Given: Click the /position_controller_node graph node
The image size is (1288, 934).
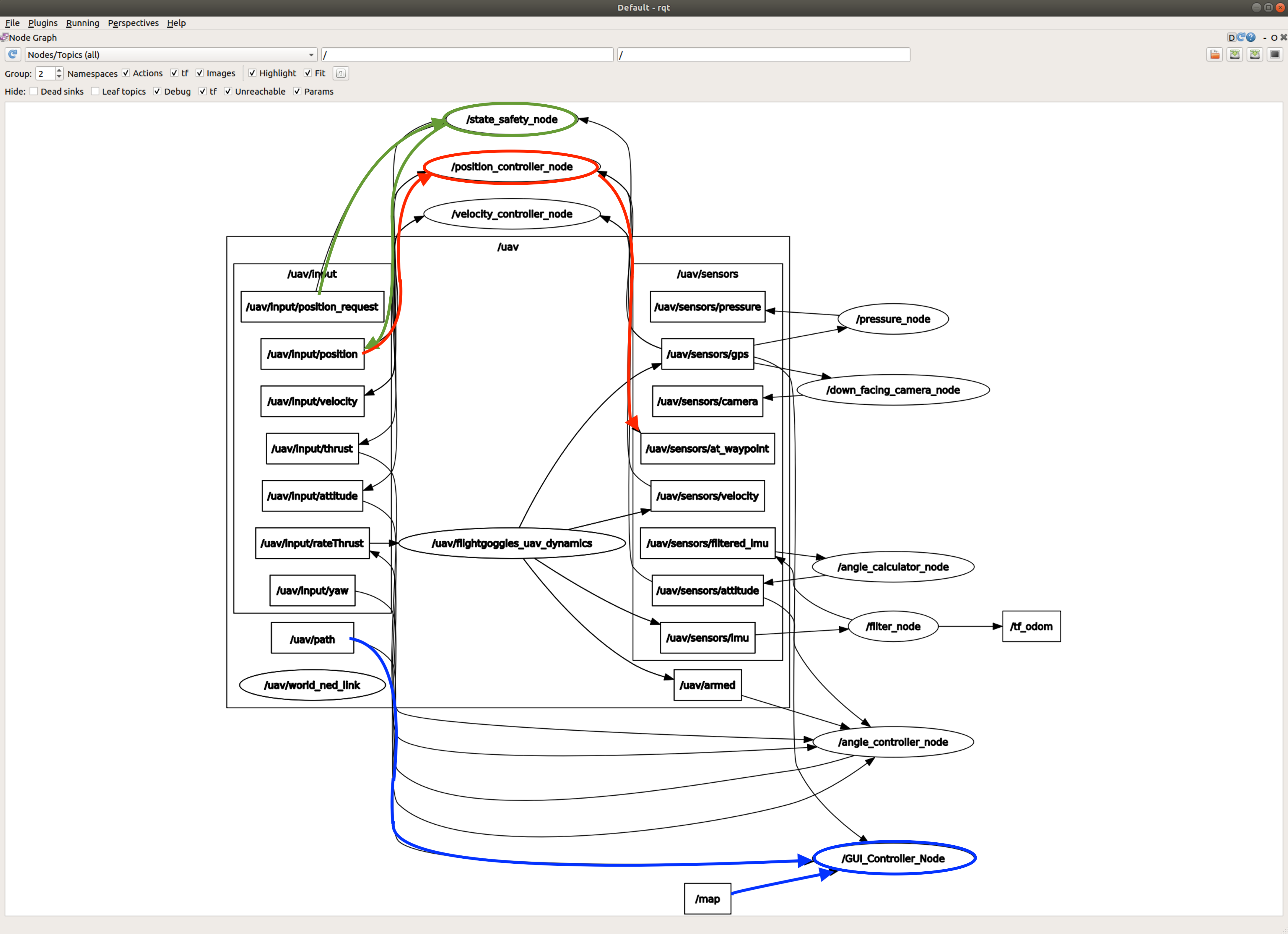Looking at the screenshot, I should (x=511, y=167).
